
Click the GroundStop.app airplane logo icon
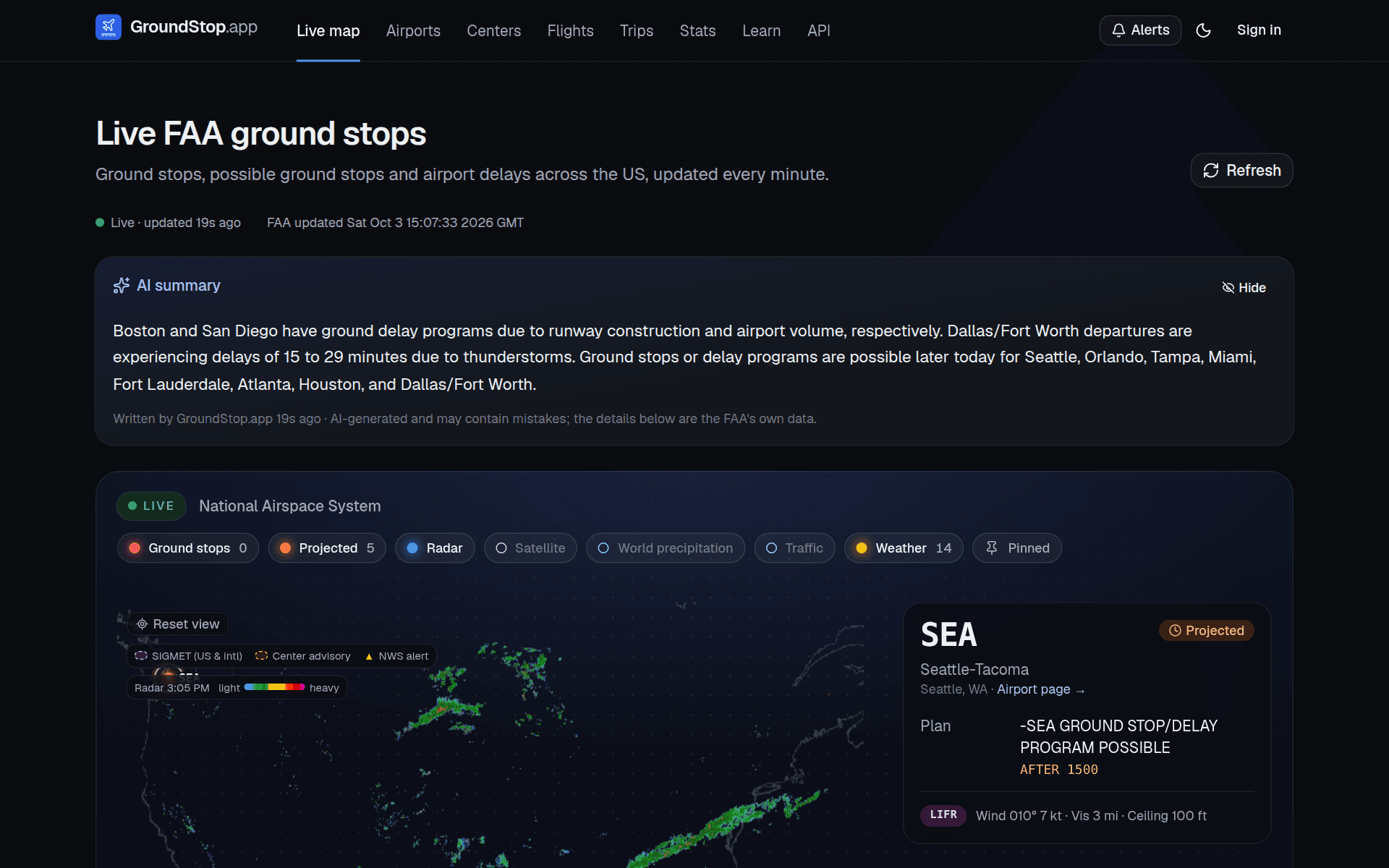pyautogui.click(x=109, y=27)
